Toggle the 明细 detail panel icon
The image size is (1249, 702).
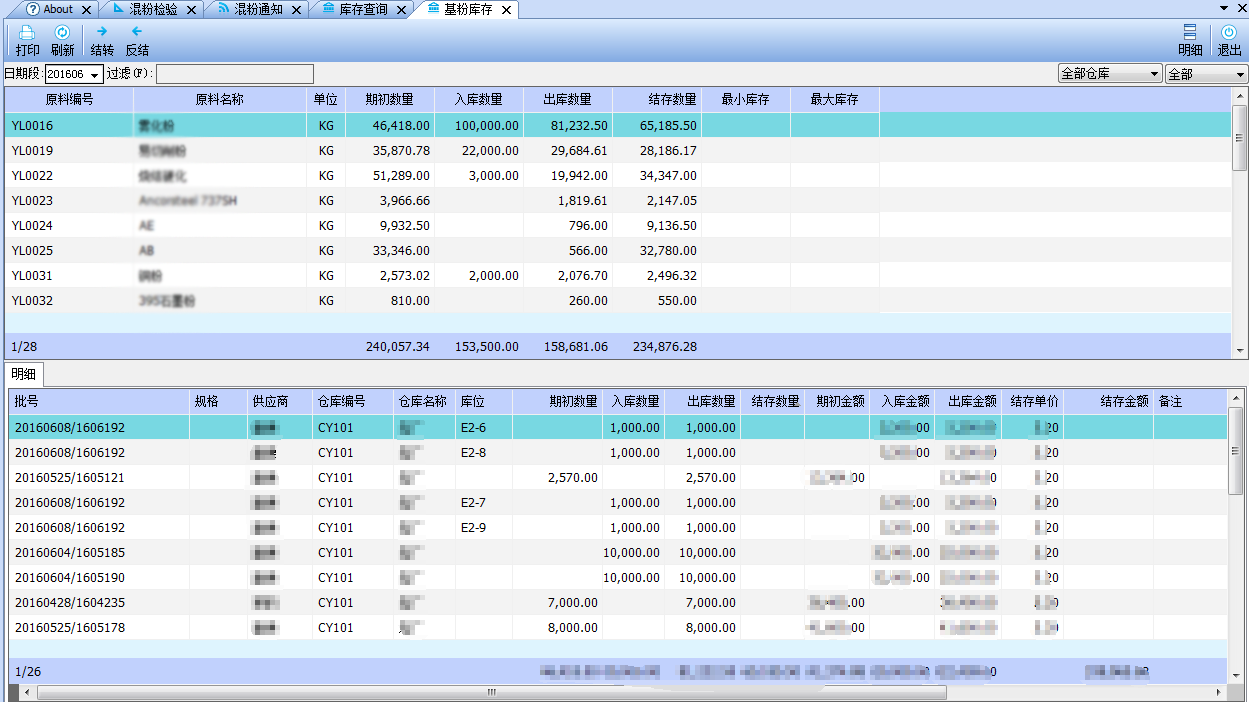(1190, 33)
